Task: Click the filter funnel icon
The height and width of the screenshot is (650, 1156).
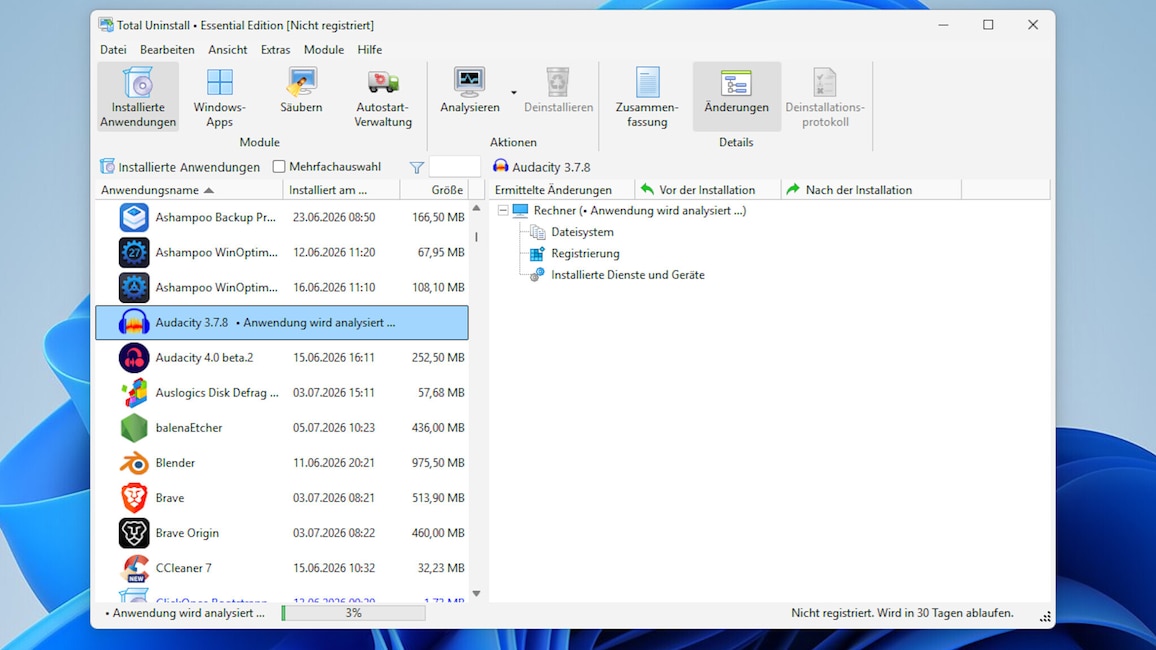Action: tap(417, 167)
